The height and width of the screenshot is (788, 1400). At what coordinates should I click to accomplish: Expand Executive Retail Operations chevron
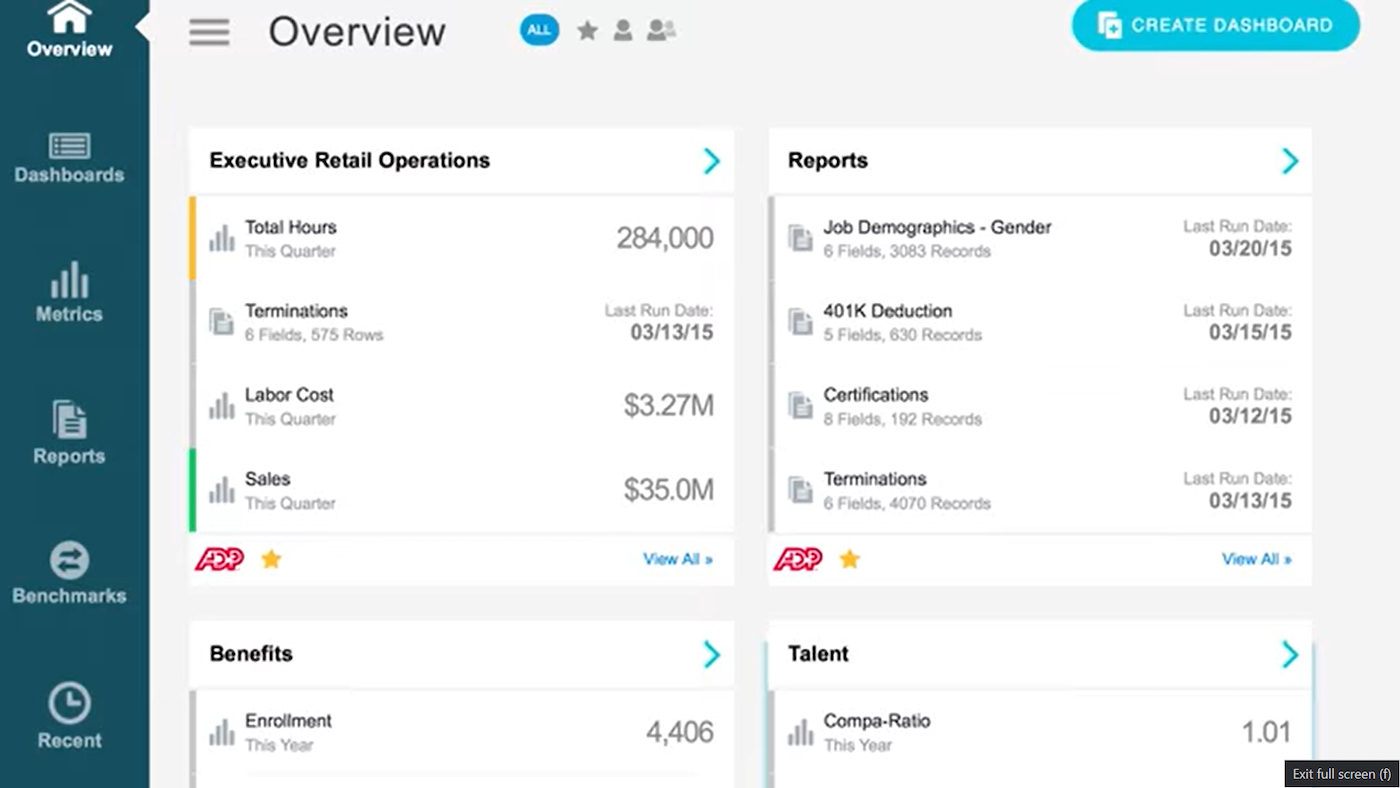[x=711, y=161]
